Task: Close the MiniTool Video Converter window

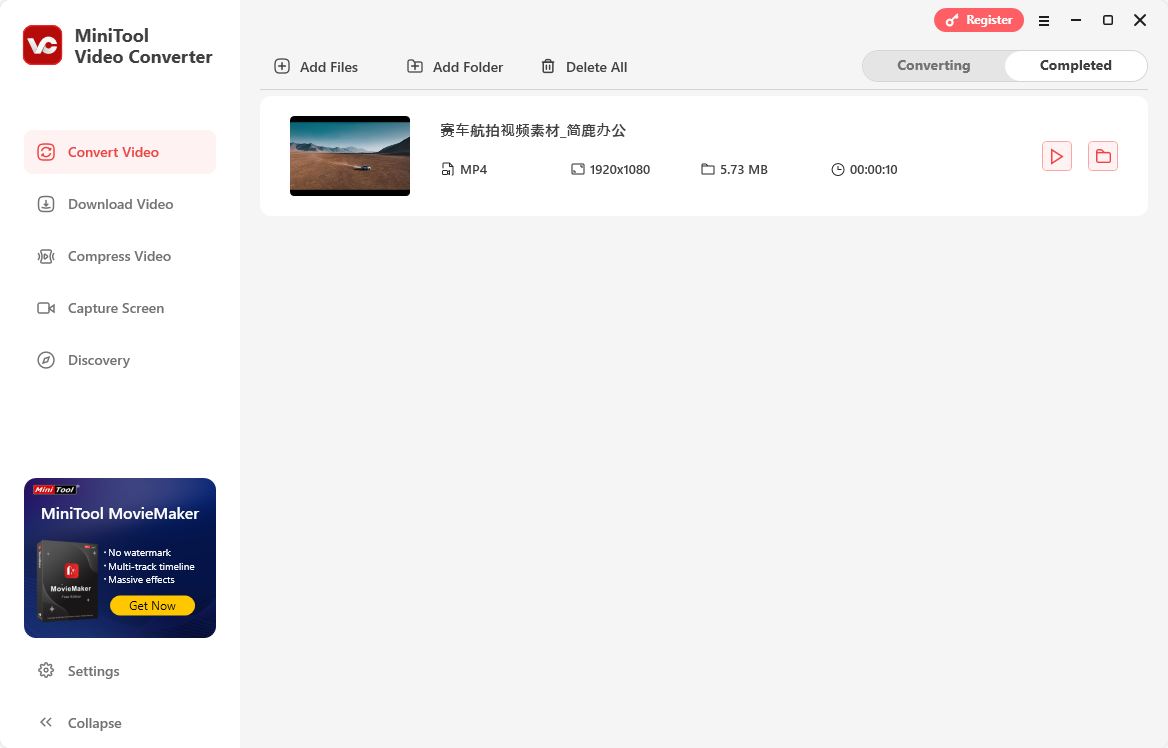Action: [x=1140, y=20]
